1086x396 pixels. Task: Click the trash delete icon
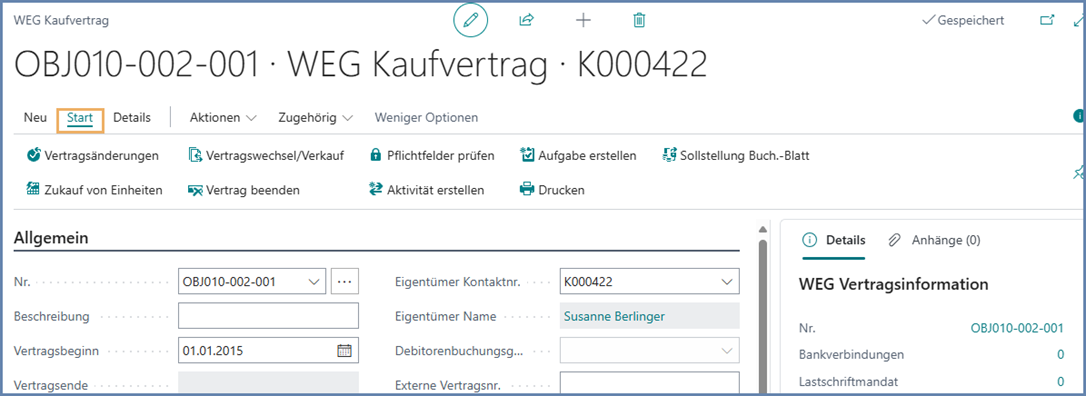[639, 21]
